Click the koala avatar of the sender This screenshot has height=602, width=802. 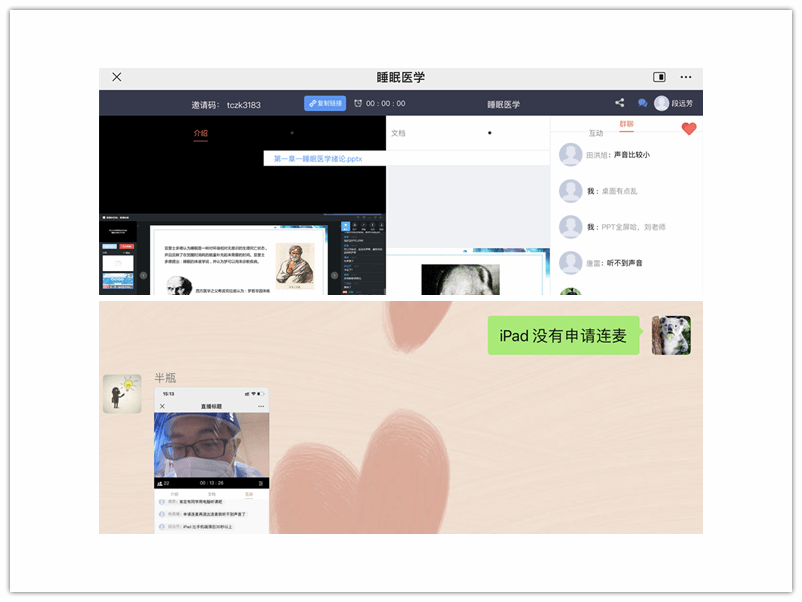[x=671, y=336]
